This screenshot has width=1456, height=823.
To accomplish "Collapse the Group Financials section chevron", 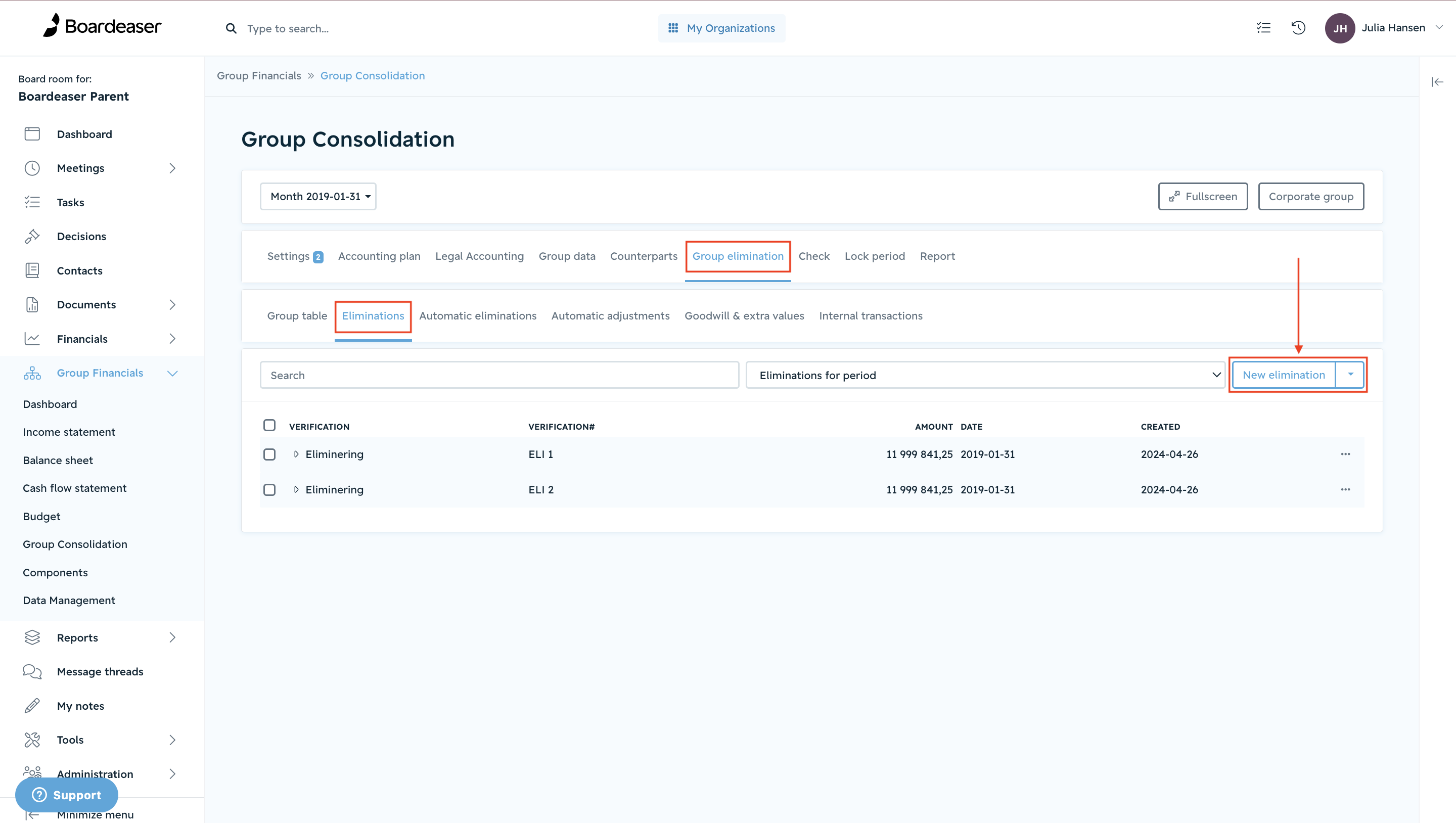I will click(172, 373).
